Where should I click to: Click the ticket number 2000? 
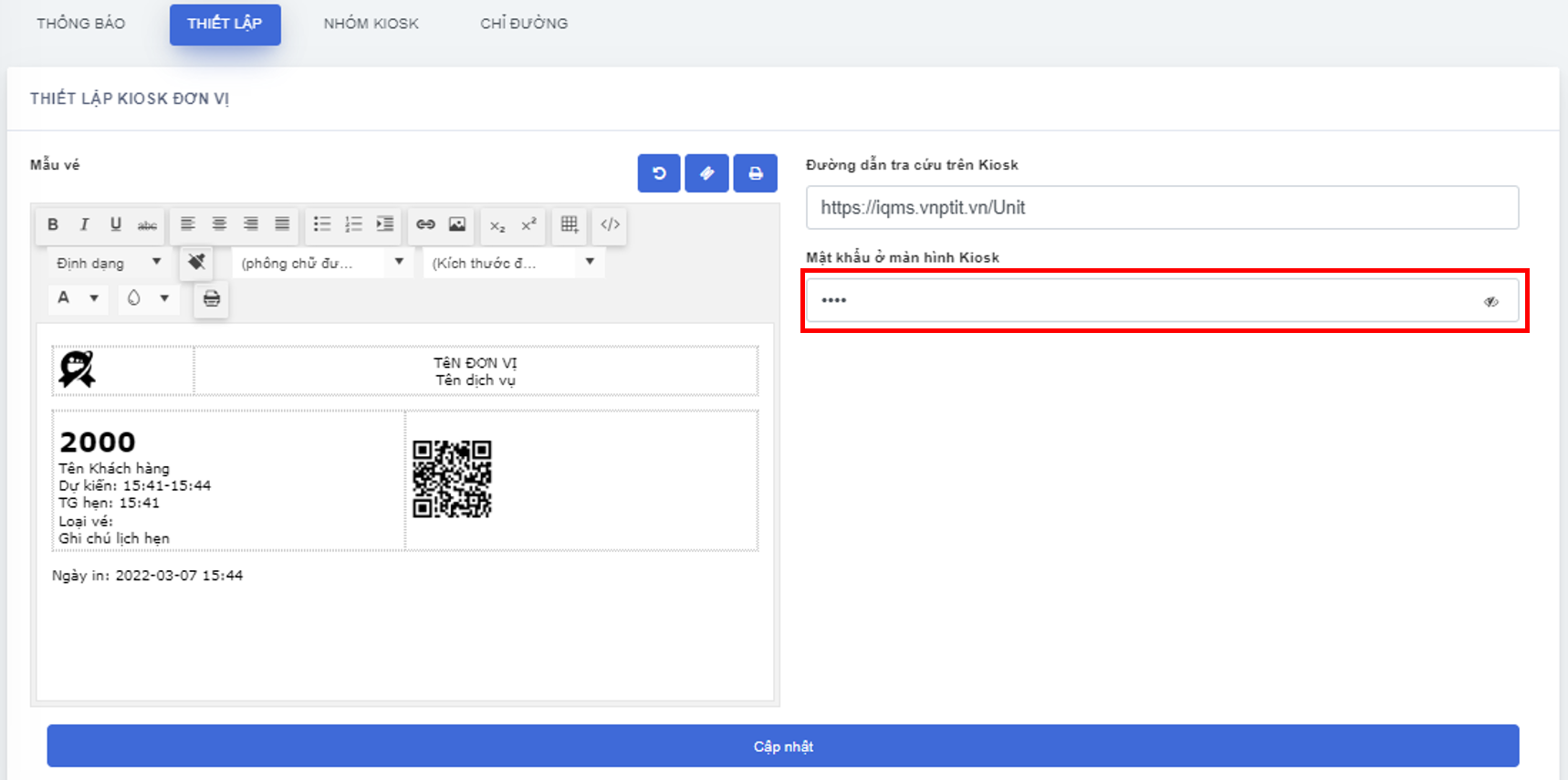tap(98, 442)
